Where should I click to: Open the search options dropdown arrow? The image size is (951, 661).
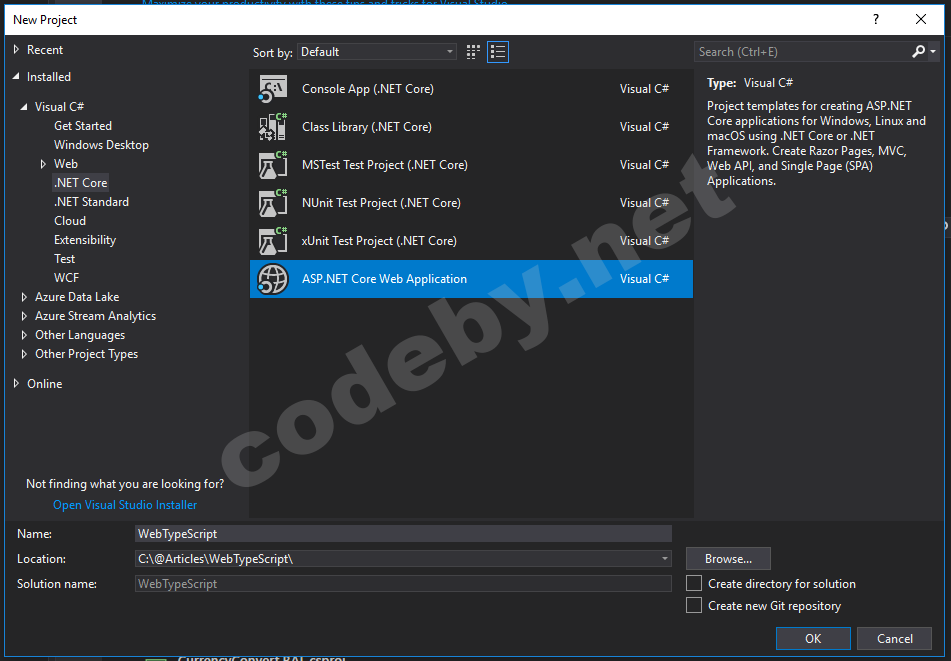933,52
